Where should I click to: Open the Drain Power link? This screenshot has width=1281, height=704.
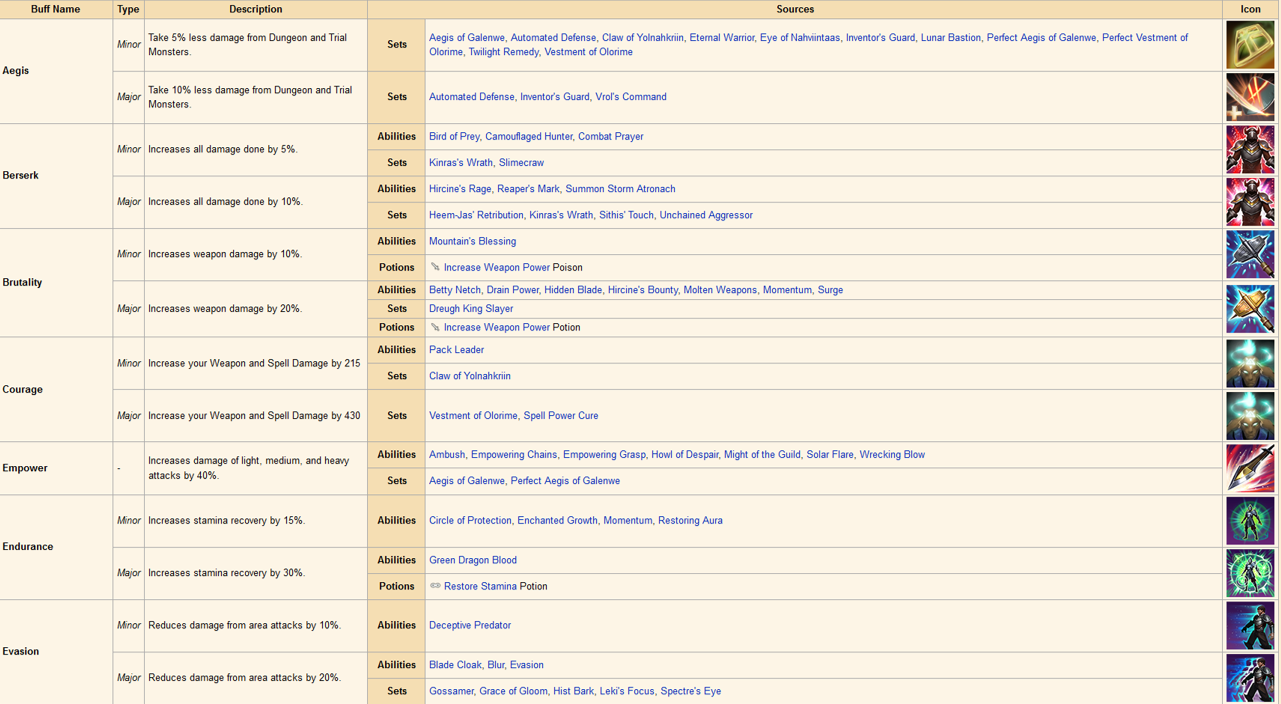pos(512,290)
